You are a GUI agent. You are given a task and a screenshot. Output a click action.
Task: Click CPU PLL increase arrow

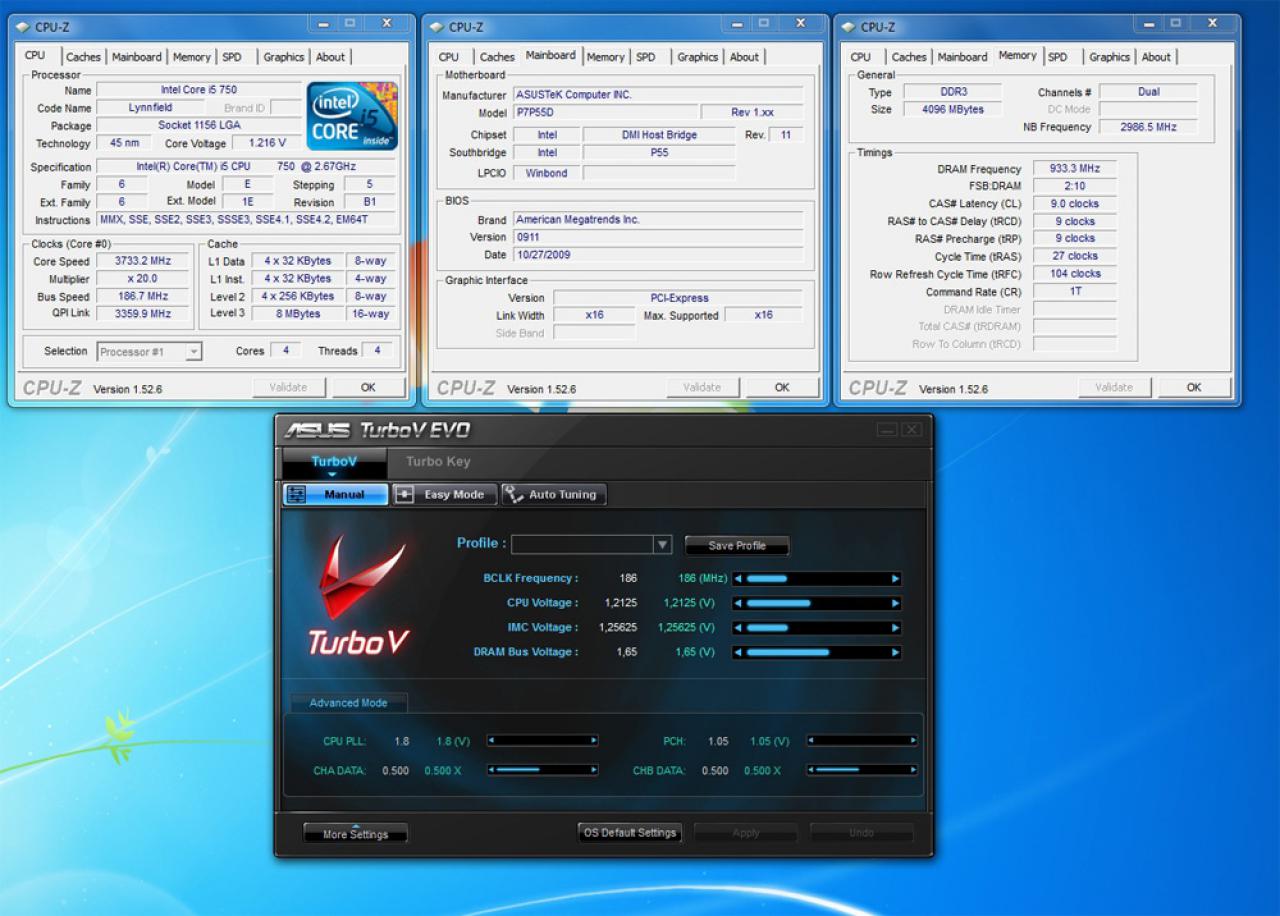click(x=594, y=741)
